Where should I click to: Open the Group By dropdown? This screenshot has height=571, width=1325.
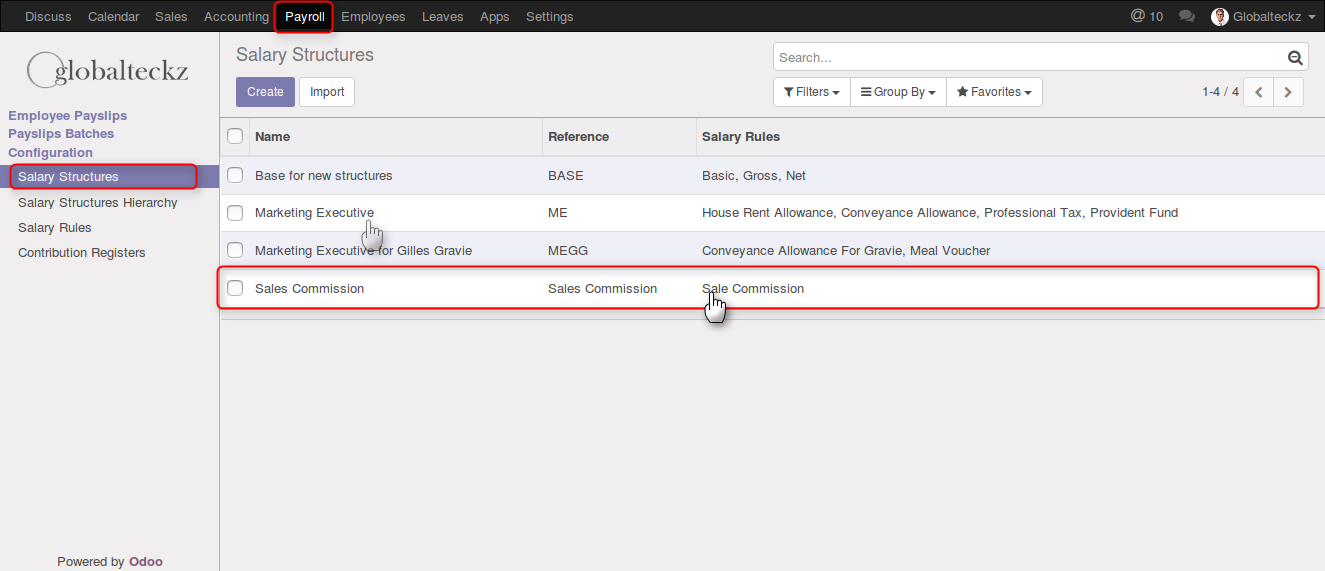(x=898, y=92)
